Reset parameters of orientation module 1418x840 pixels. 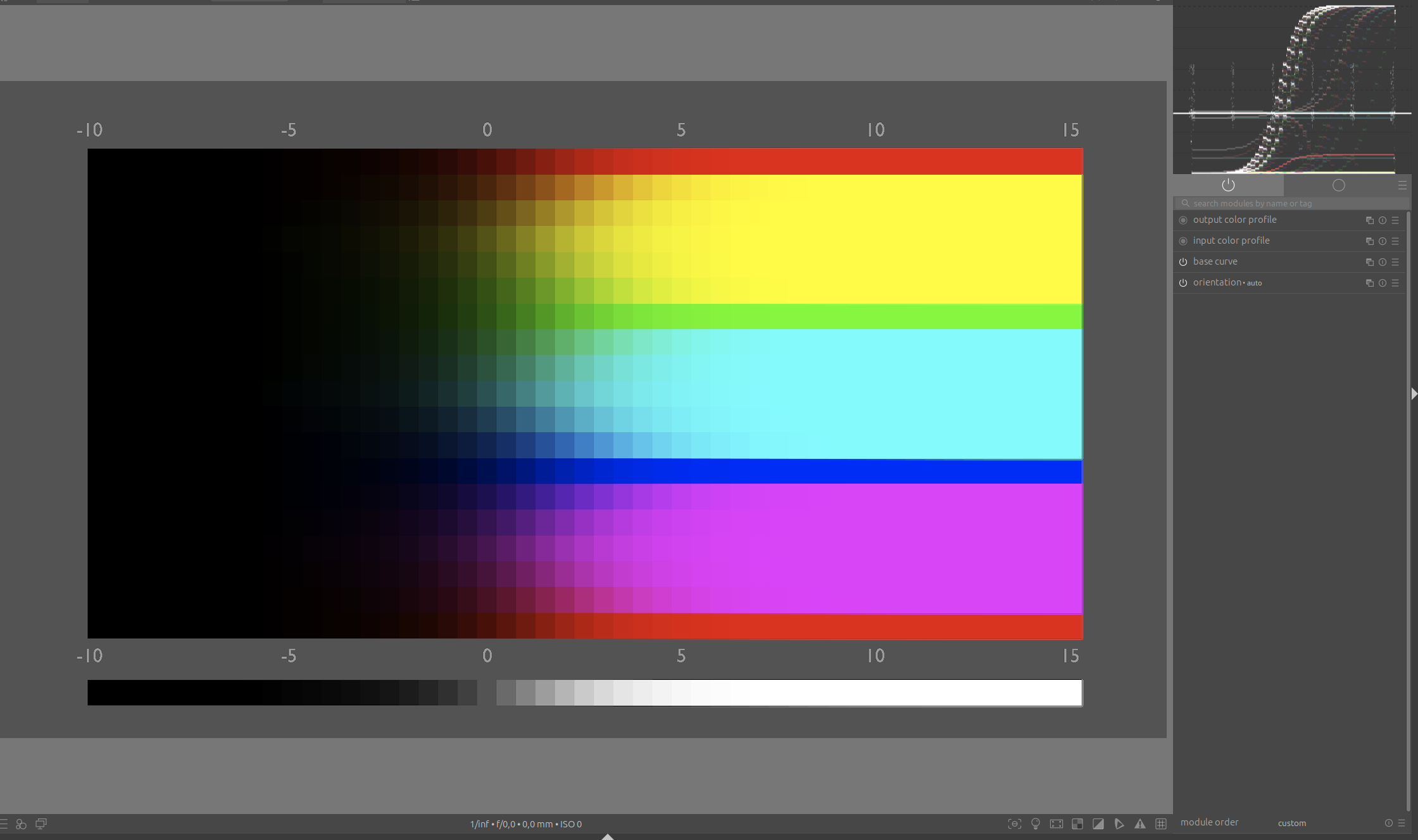1383,283
